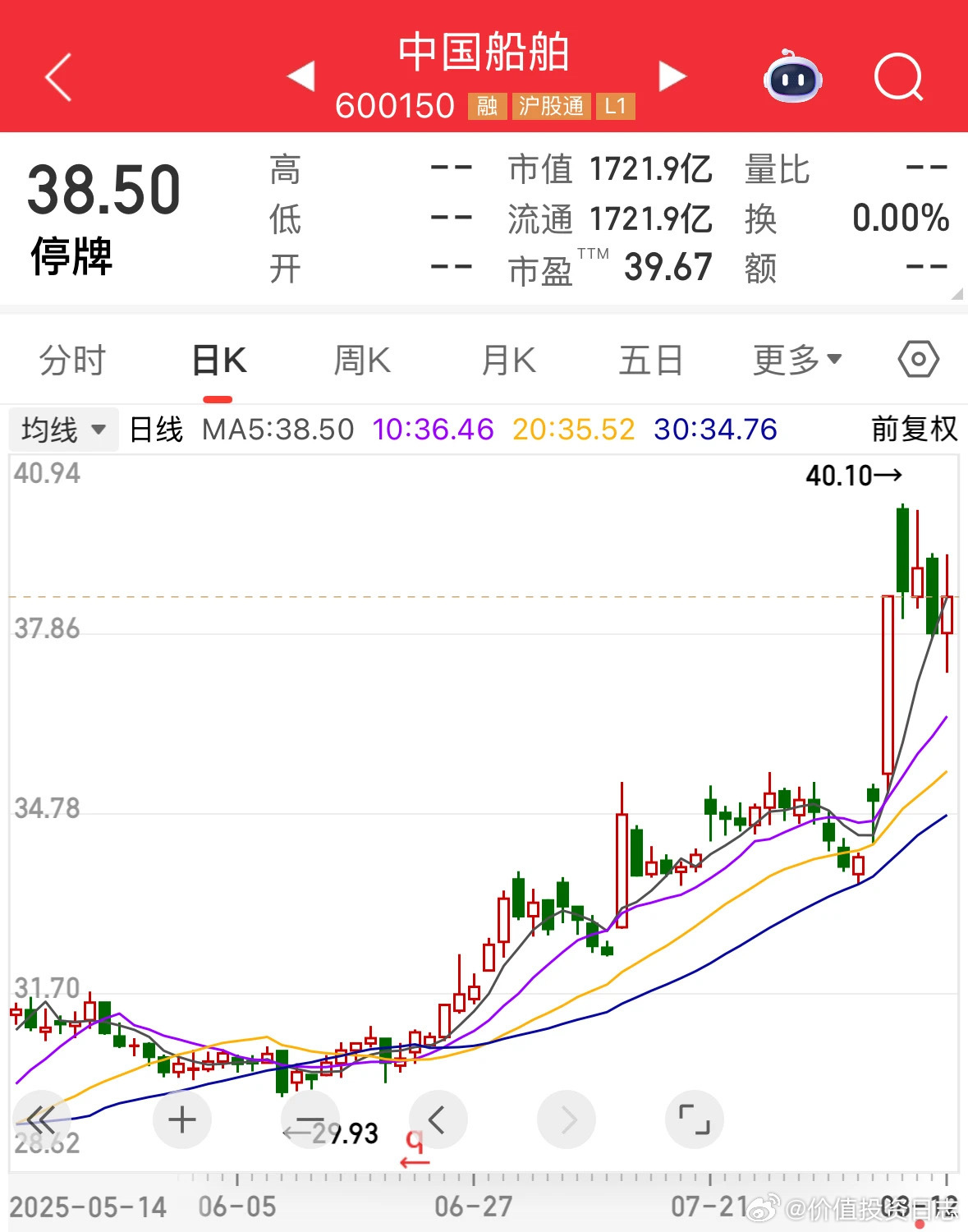Zoom out chart with minus button
This screenshot has height=1232, width=968.
tap(310, 1119)
